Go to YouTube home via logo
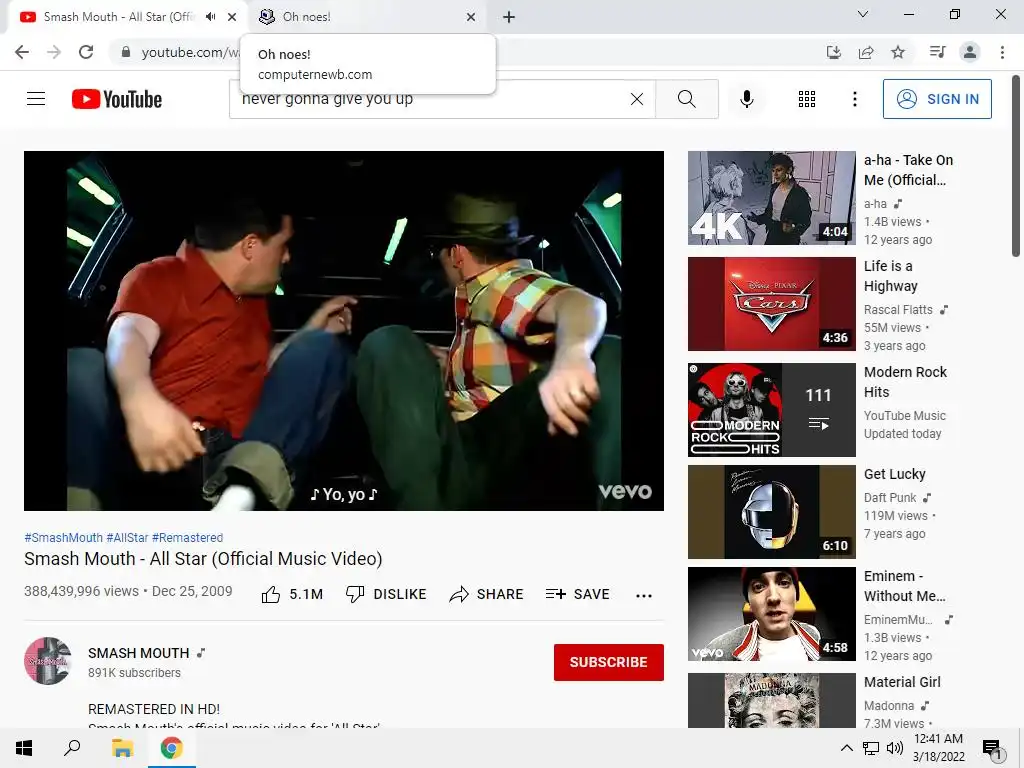This screenshot has width=1024, height=768. [117, 99]
